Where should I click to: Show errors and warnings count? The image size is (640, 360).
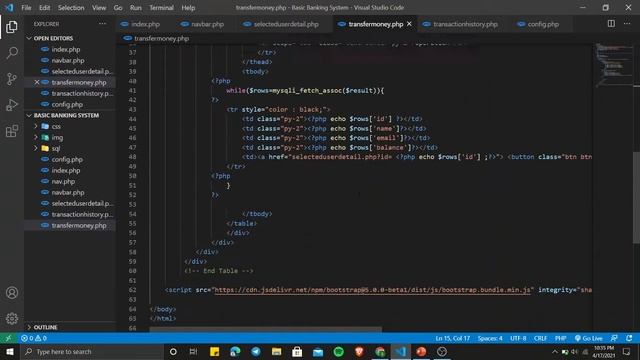tap(34, 338)
